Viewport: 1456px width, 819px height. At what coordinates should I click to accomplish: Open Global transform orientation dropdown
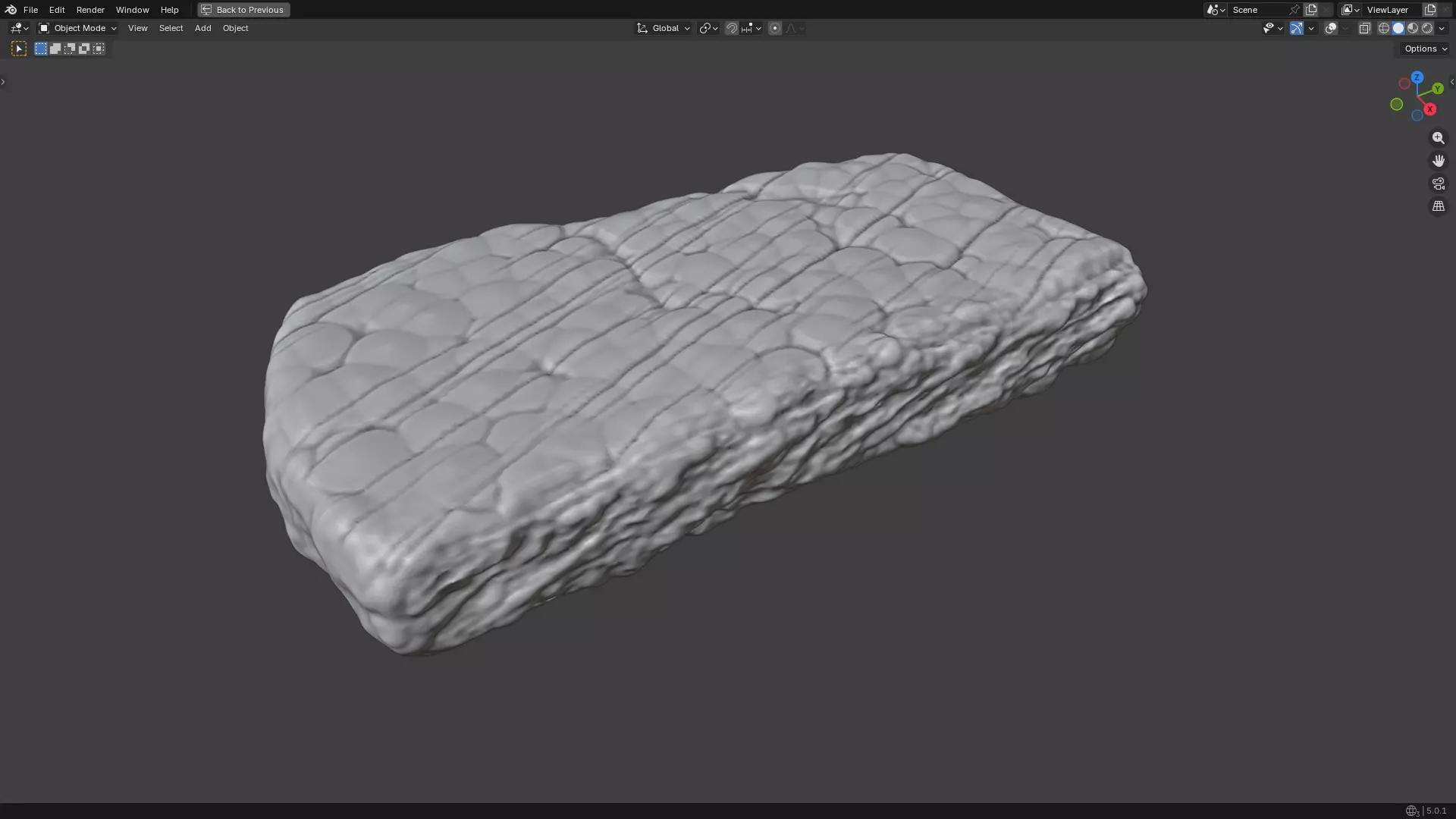(664, 28)
